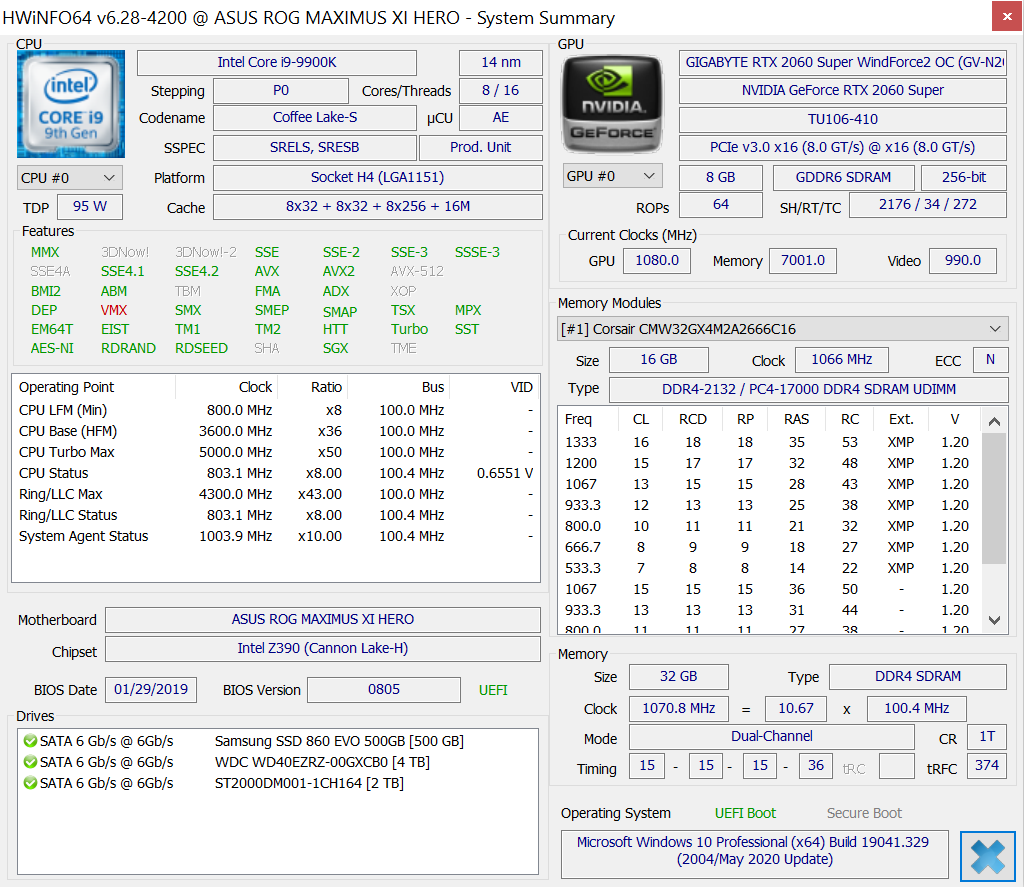Click the TU106-410 GPU codename field

[842, 120]
